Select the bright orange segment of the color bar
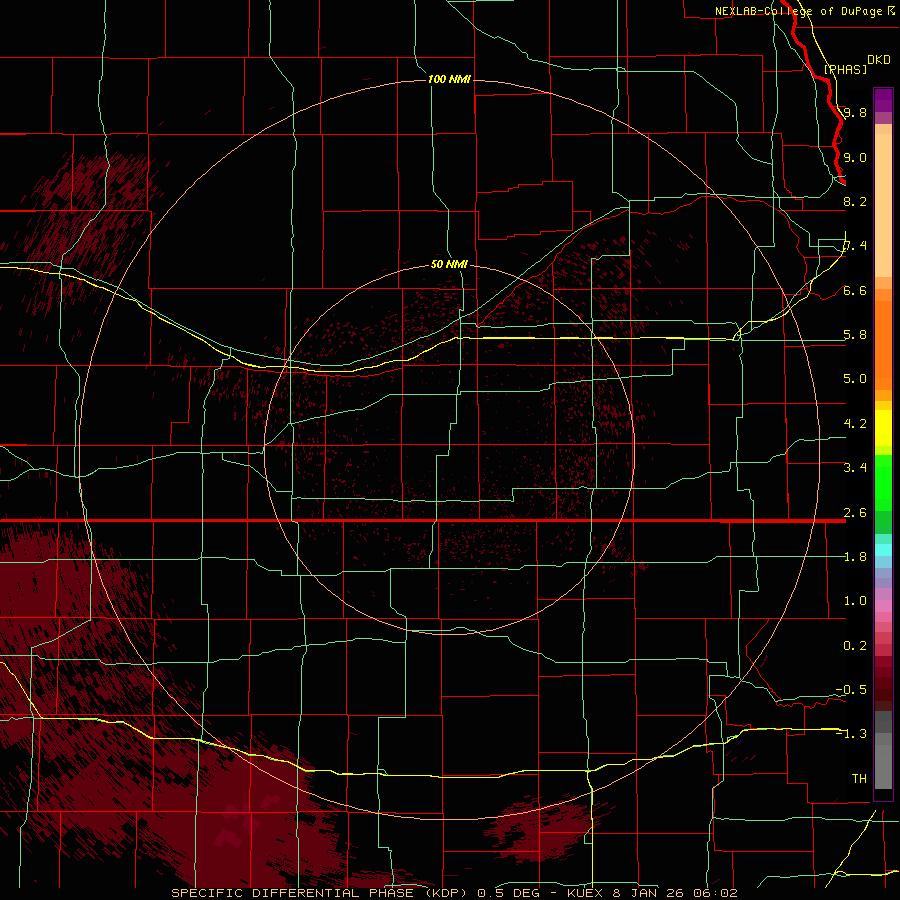Screen dimensions: 900x900 883,344
